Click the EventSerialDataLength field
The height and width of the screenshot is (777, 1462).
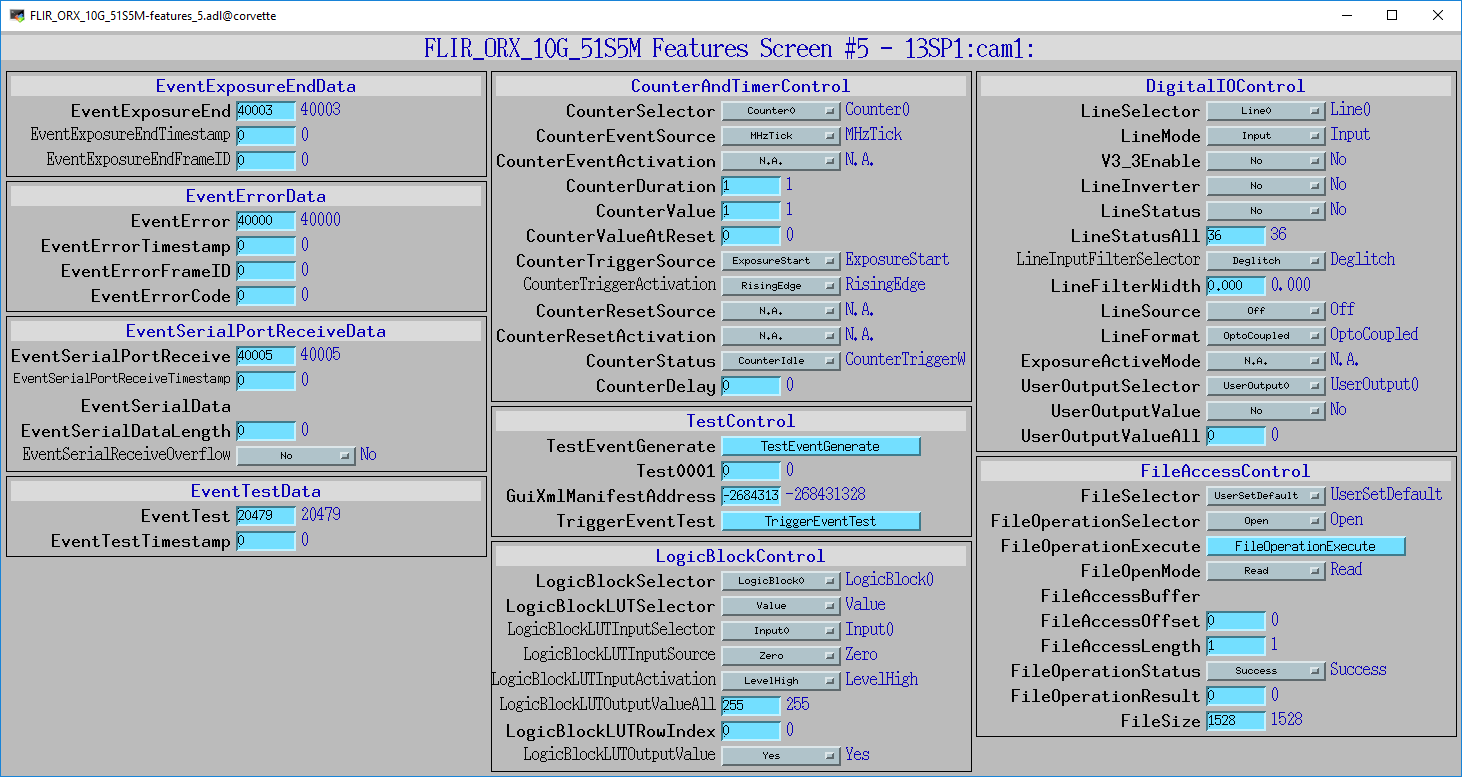point(266,431)
